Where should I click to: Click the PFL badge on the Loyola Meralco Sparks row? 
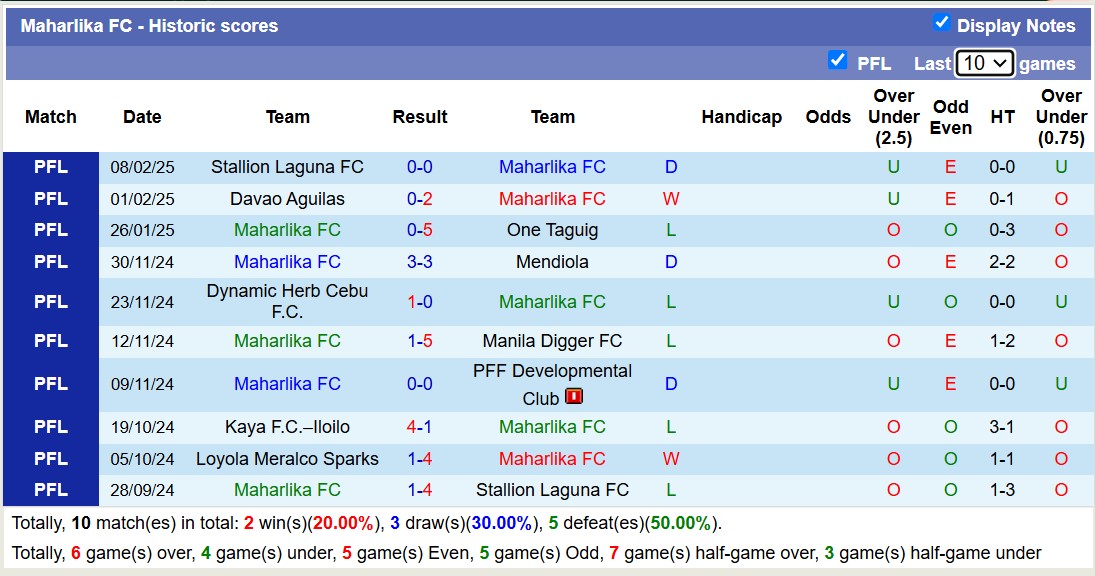(50, 459)
